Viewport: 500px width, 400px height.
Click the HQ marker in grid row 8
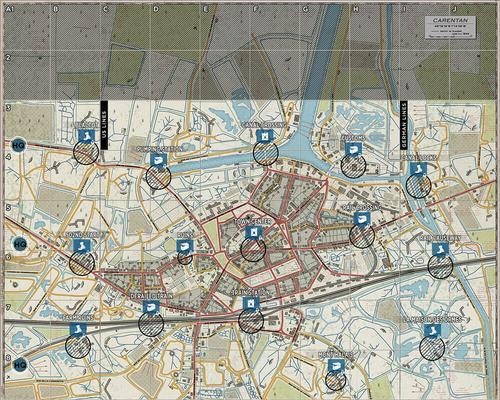(20, 365)
